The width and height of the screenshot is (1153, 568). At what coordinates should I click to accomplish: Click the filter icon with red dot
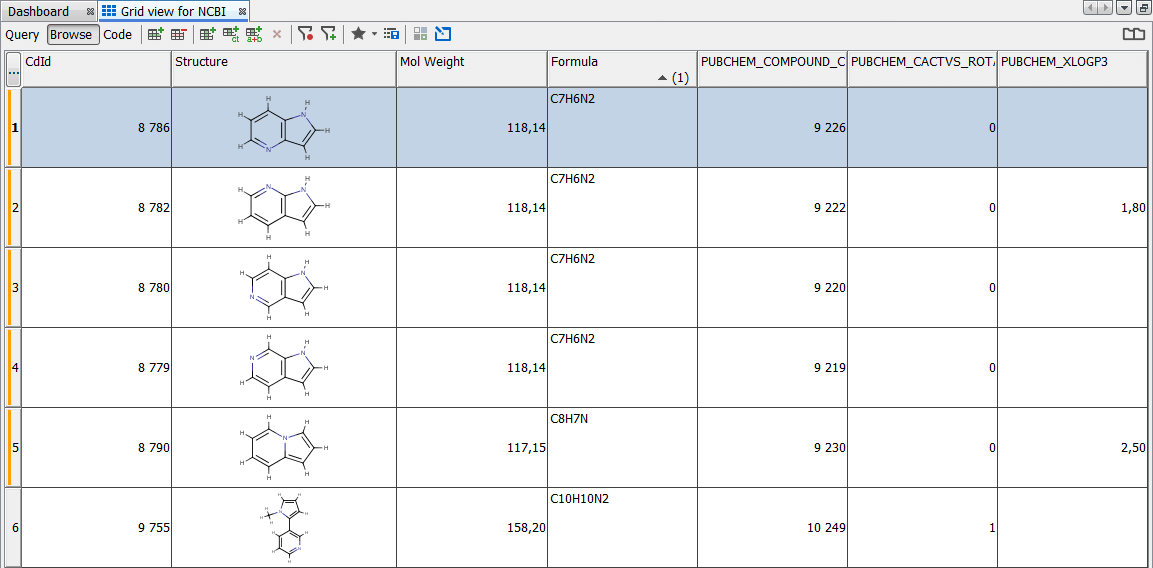tap(305, 34)
